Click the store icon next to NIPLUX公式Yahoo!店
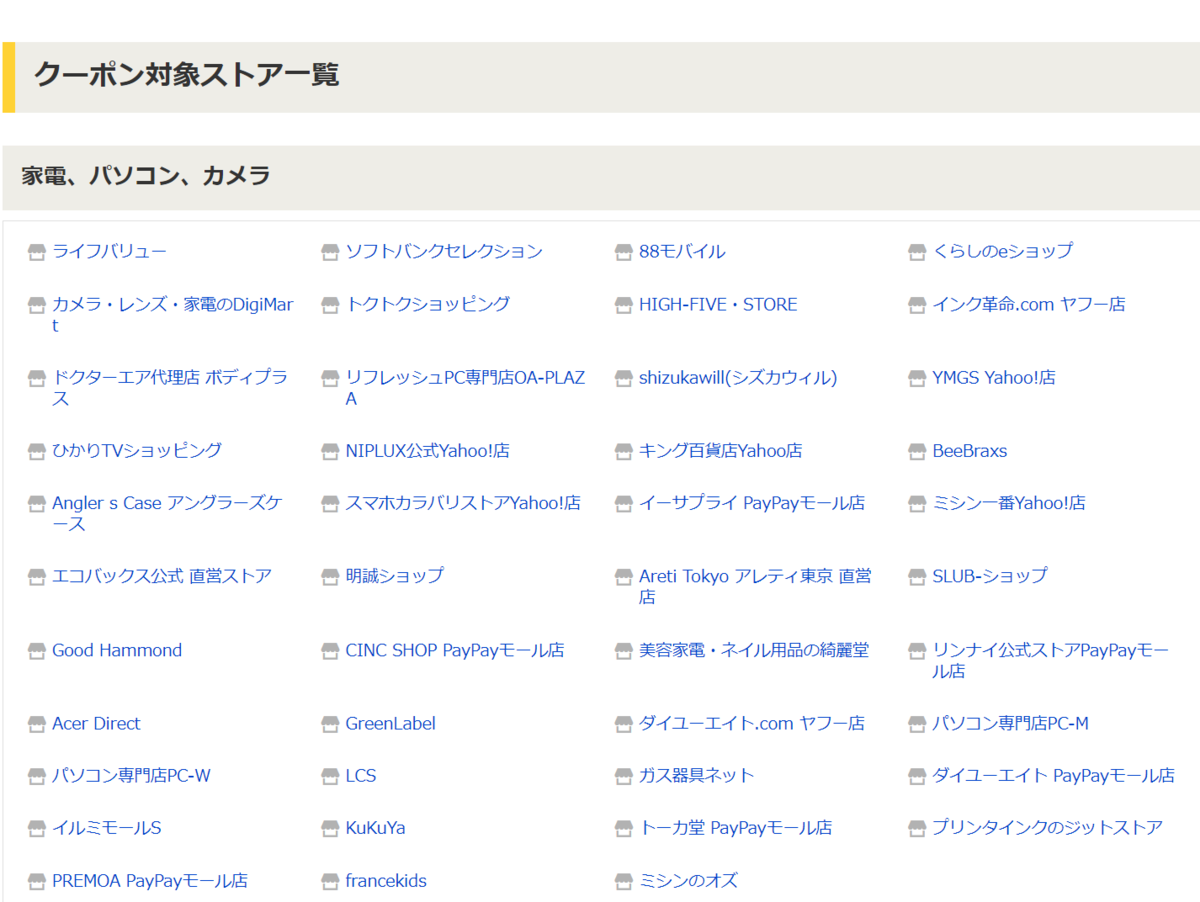The height and width of the screenshot is (902, 1200). 330,451
